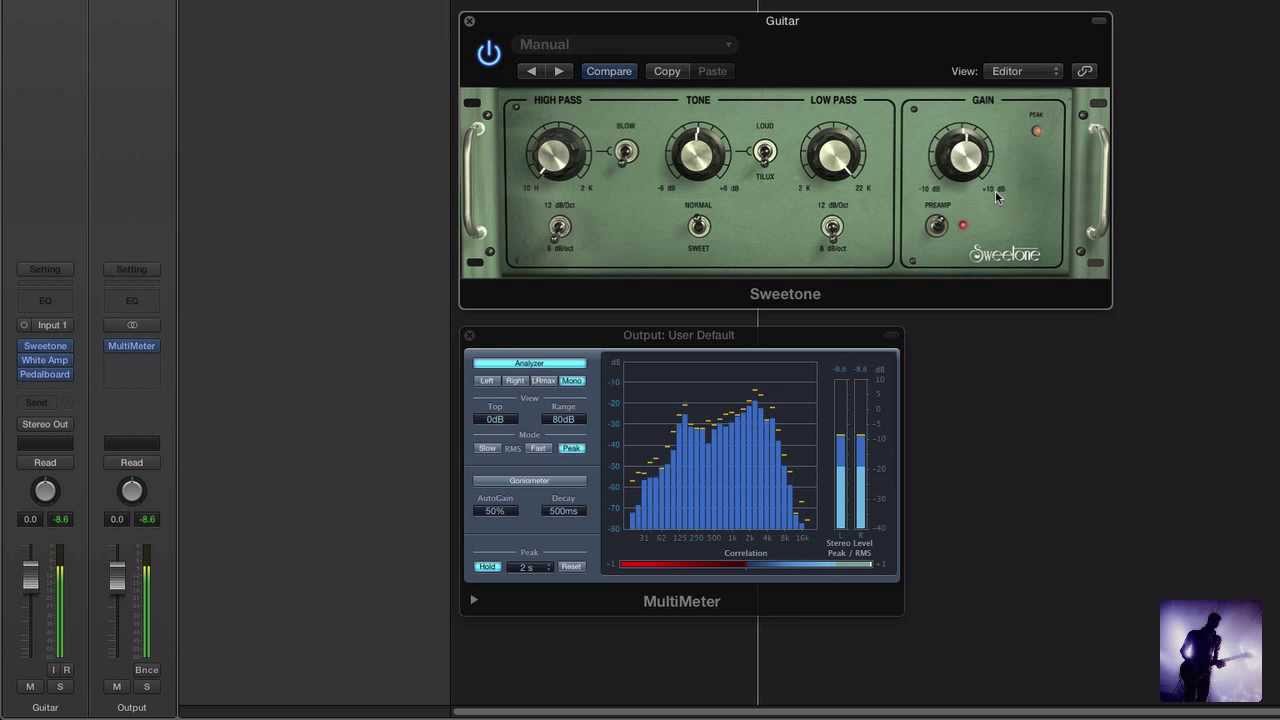Toggle the MultiMeter Analyzer button

pyautogui.click(x=529, y=363)
